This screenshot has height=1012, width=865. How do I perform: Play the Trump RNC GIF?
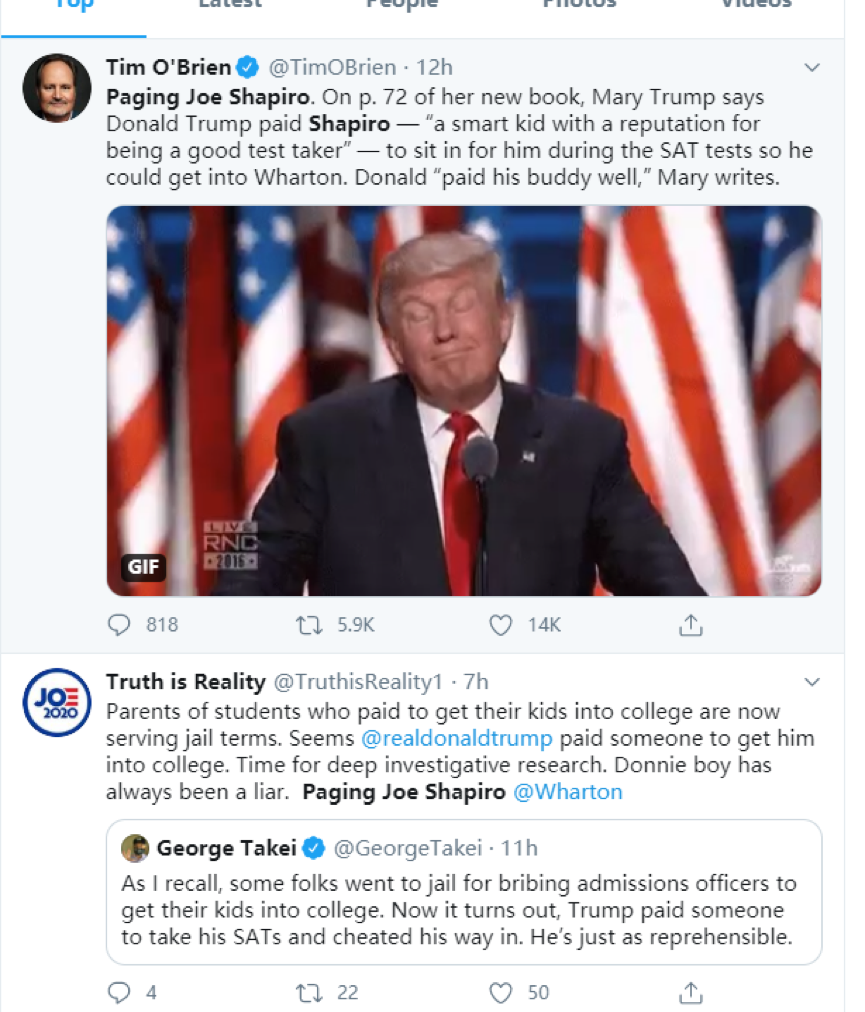[464, 400]
